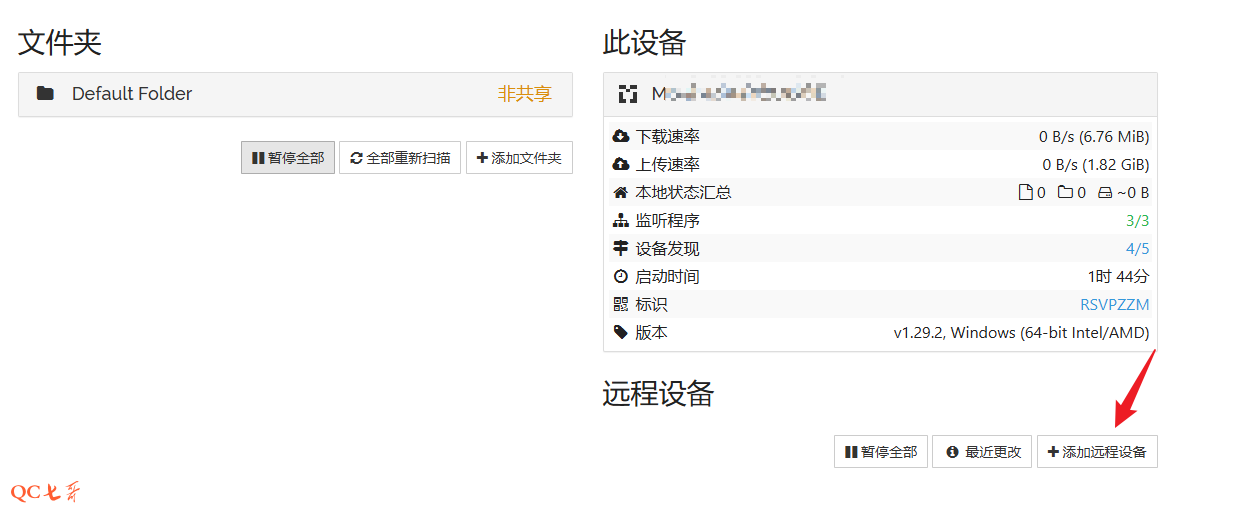This screenshot has width=1259, height=514.
Task: Pause all remote devices via 暂停全部
Action: click(x=880, y=452)
